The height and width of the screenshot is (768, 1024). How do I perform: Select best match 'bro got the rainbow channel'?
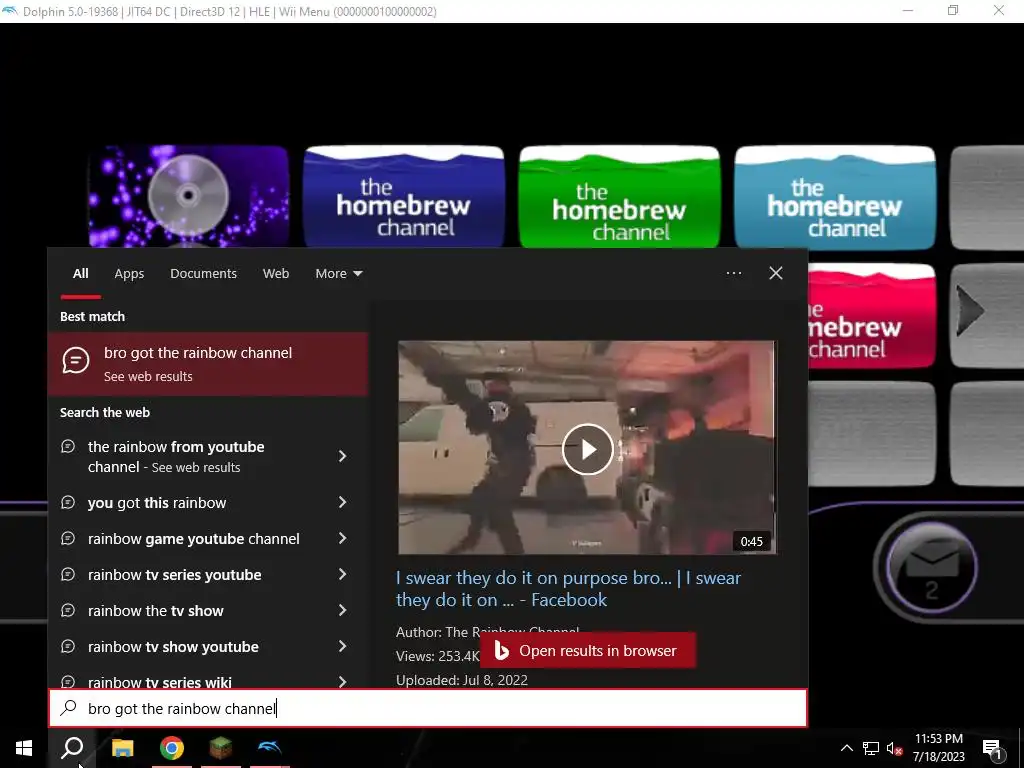tap(208, 364)
